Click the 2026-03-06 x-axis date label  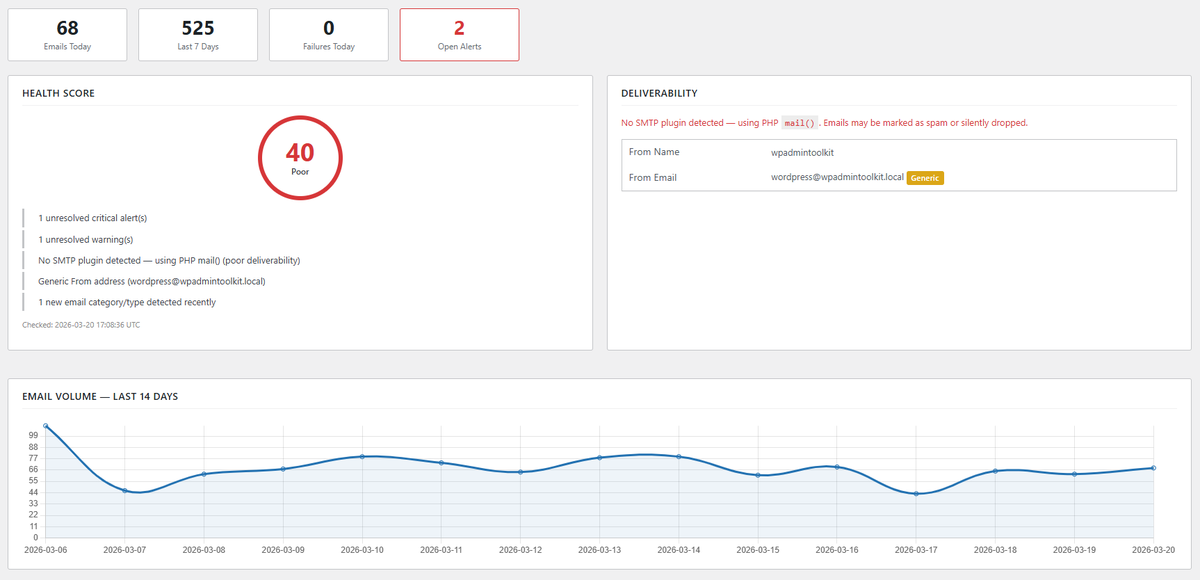pyautogui.click(x=48, y=549)
